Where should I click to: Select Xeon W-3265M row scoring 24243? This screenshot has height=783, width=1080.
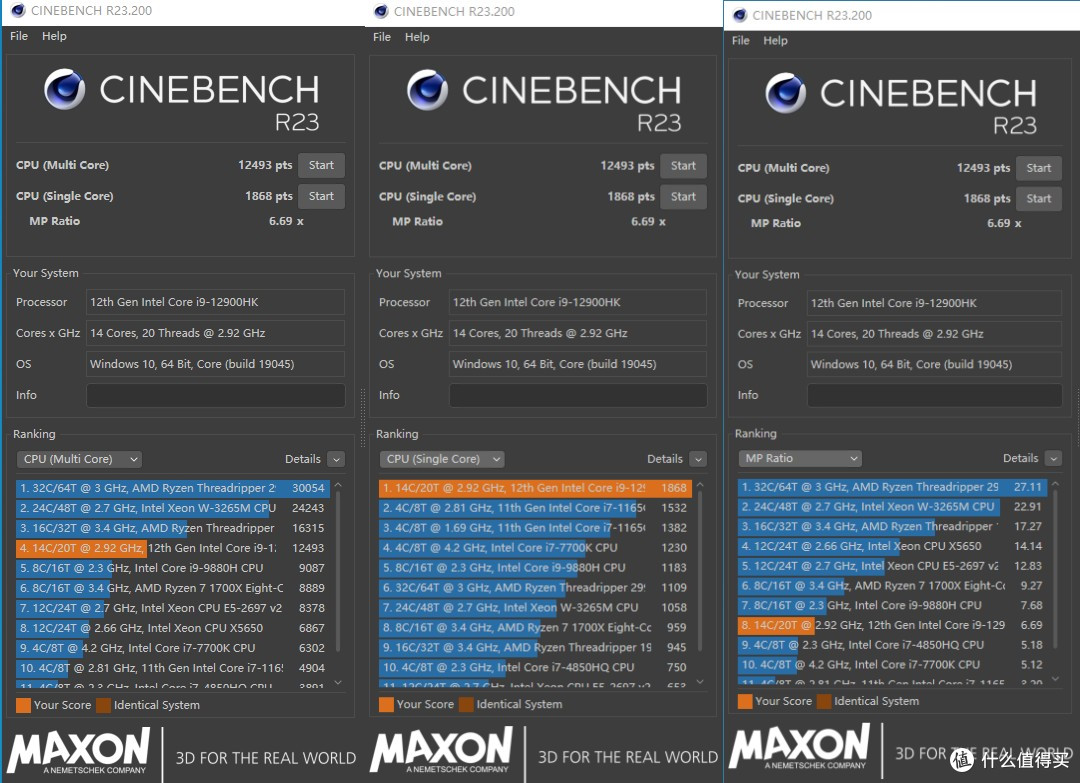coord(172,508)
